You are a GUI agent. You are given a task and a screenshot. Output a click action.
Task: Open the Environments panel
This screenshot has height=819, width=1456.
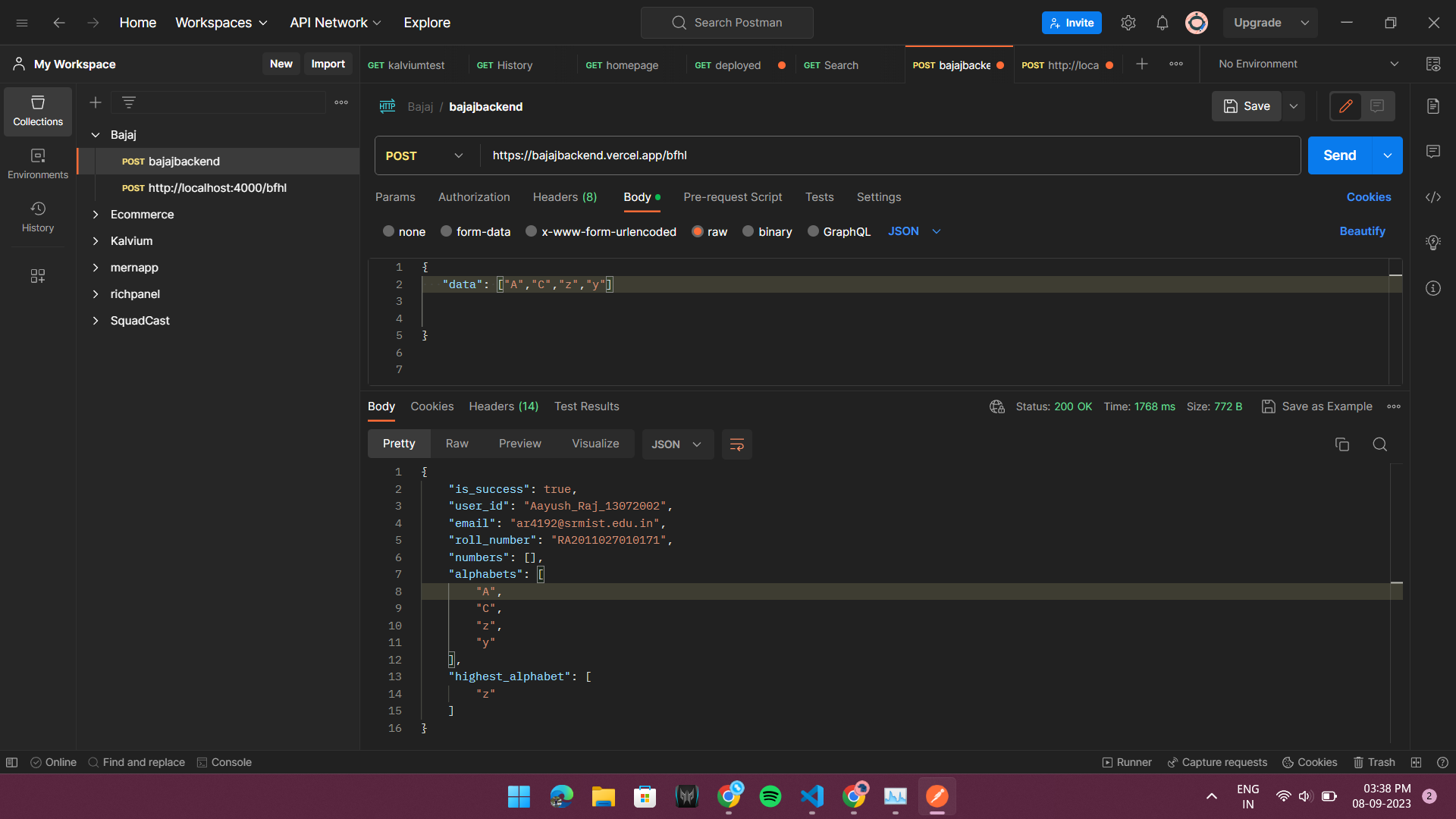[x=37, y=162]
